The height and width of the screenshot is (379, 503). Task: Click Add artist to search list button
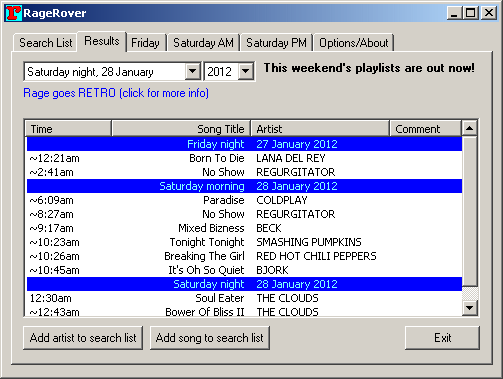(83, 338)
